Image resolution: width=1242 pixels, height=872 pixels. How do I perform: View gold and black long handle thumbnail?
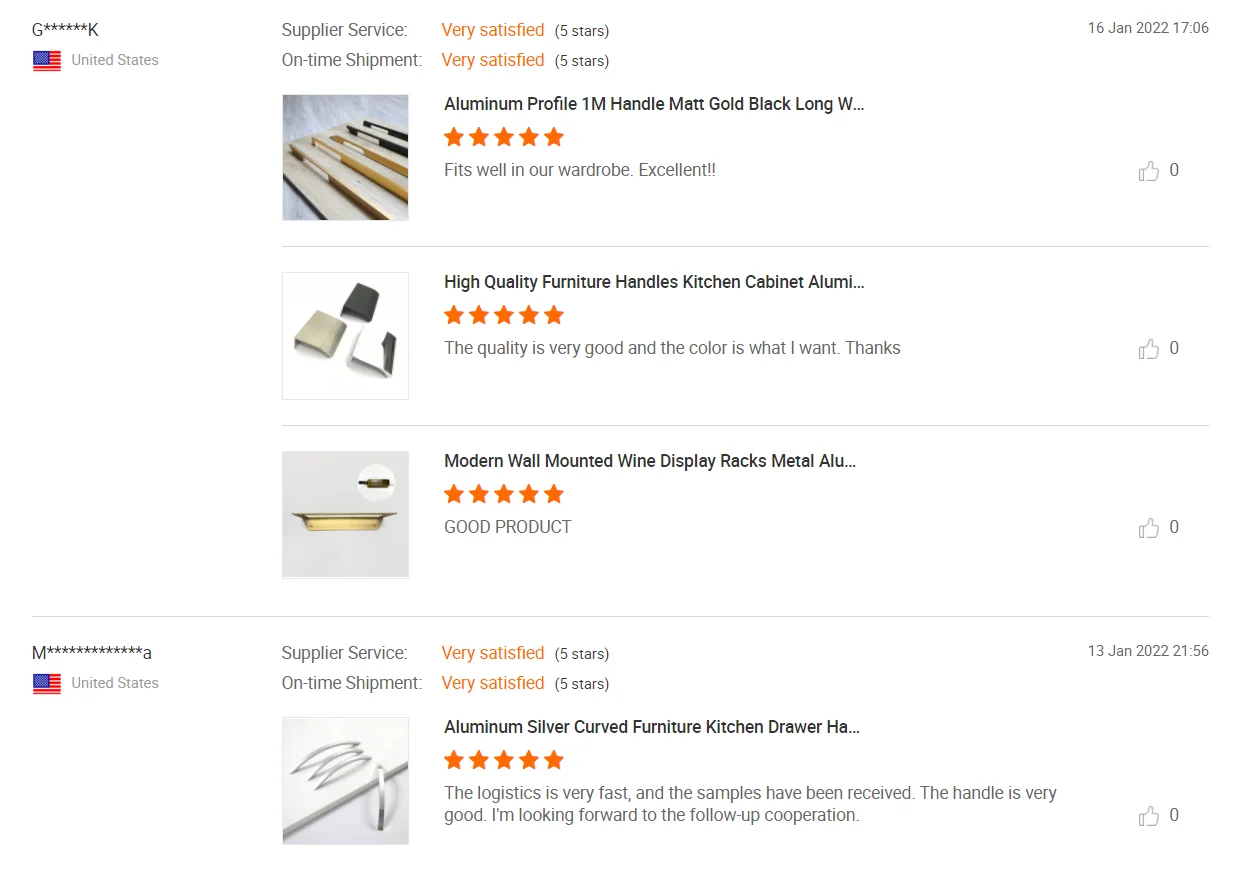point(345,157)
